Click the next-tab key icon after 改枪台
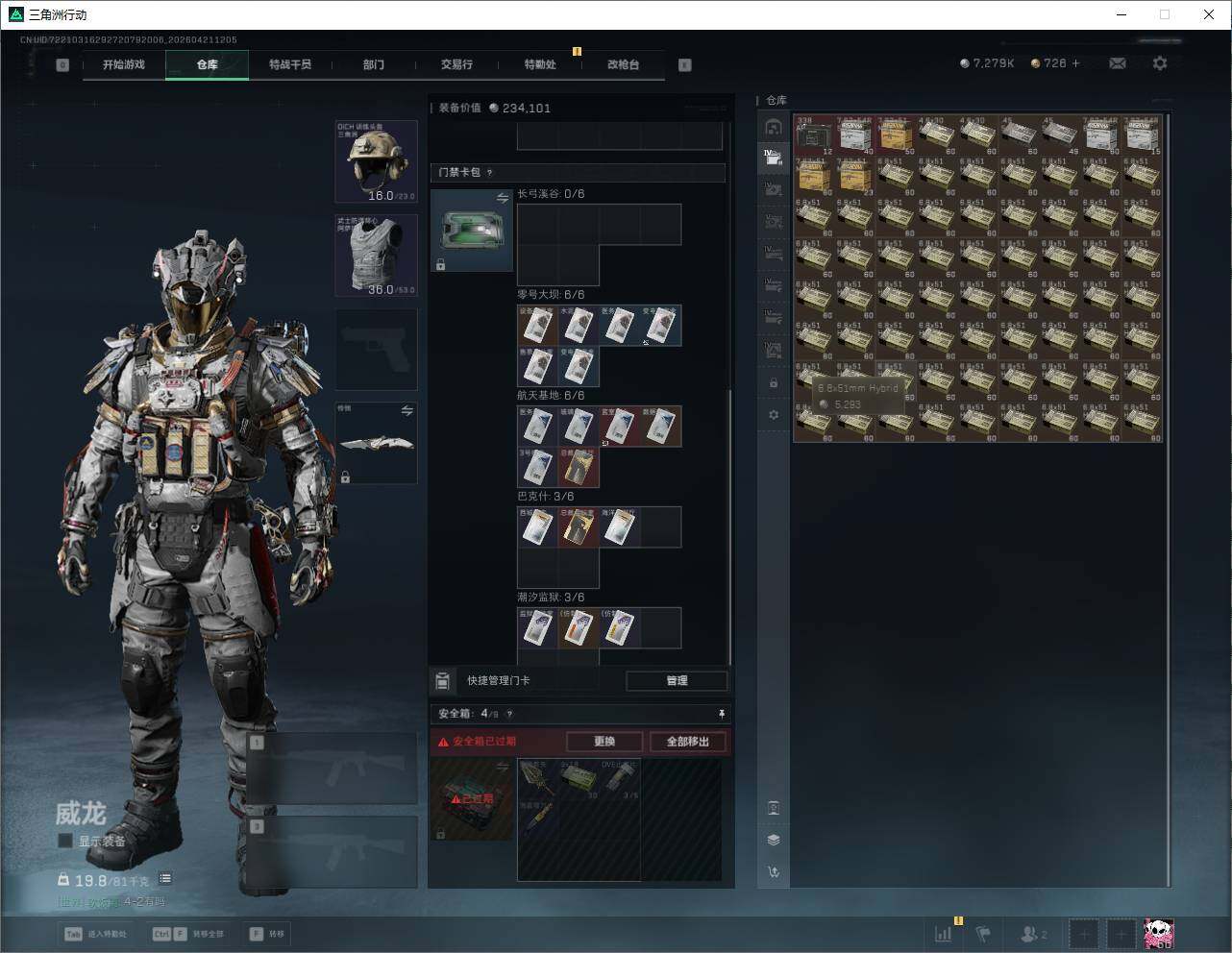The width and height of the screenshot is (1232, 953). coord(685,65)
